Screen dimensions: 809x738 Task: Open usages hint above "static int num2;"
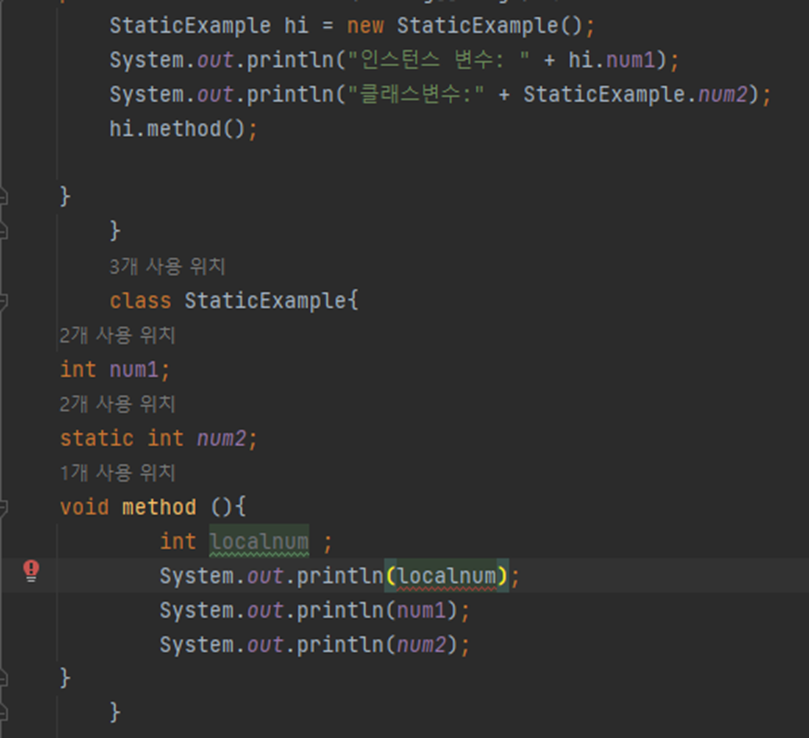pos(118,404)
